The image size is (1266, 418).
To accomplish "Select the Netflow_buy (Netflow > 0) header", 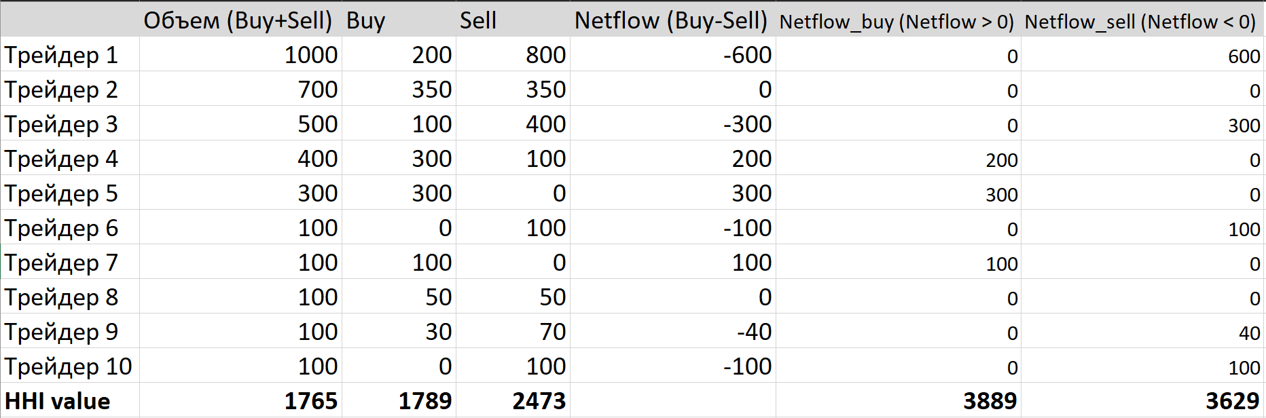I will click(897, 20).
